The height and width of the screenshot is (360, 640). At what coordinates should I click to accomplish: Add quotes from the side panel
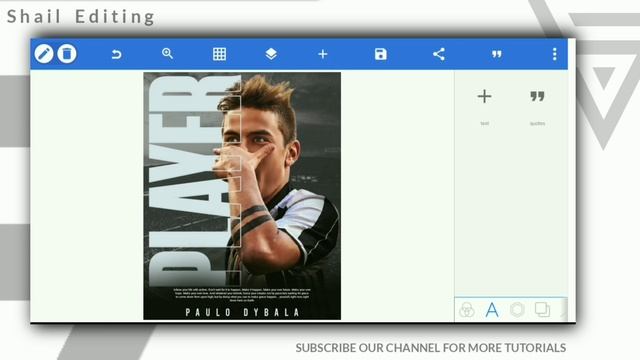click(537, 97)
